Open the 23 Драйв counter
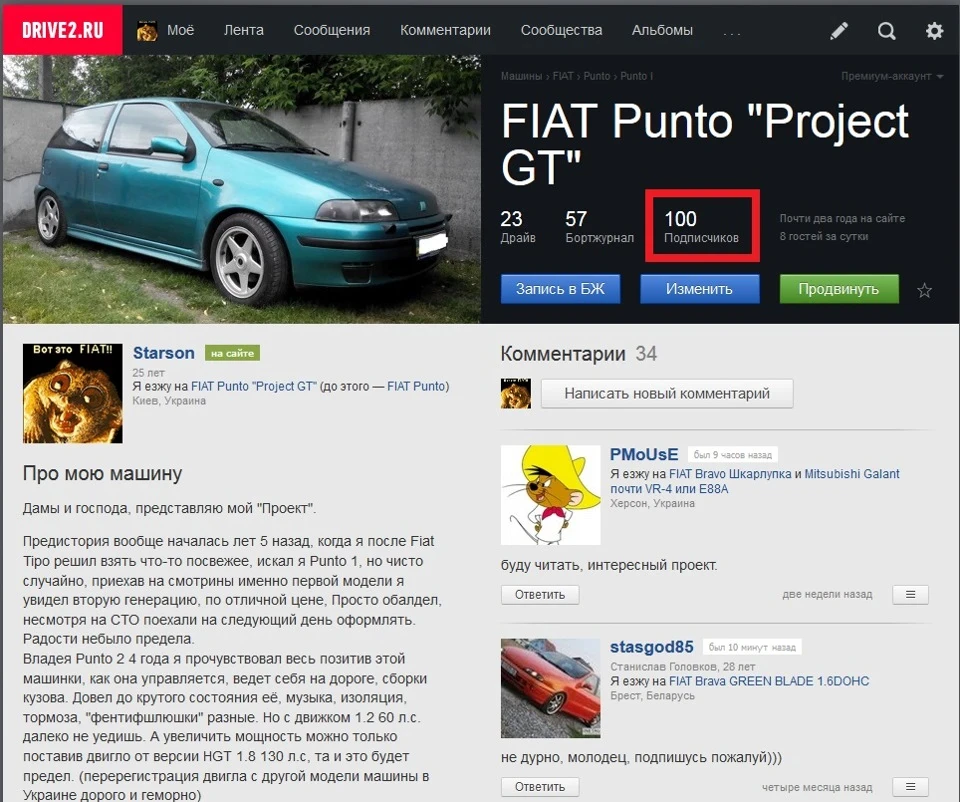Screen dimensions: 960x802 tap(518, 227)
